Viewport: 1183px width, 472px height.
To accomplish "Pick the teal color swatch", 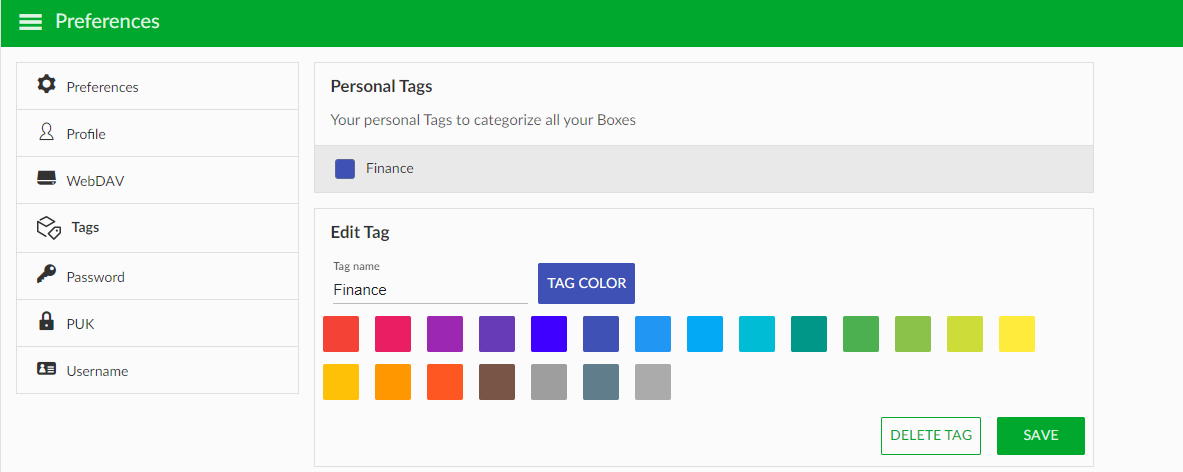I will (809, 334).
